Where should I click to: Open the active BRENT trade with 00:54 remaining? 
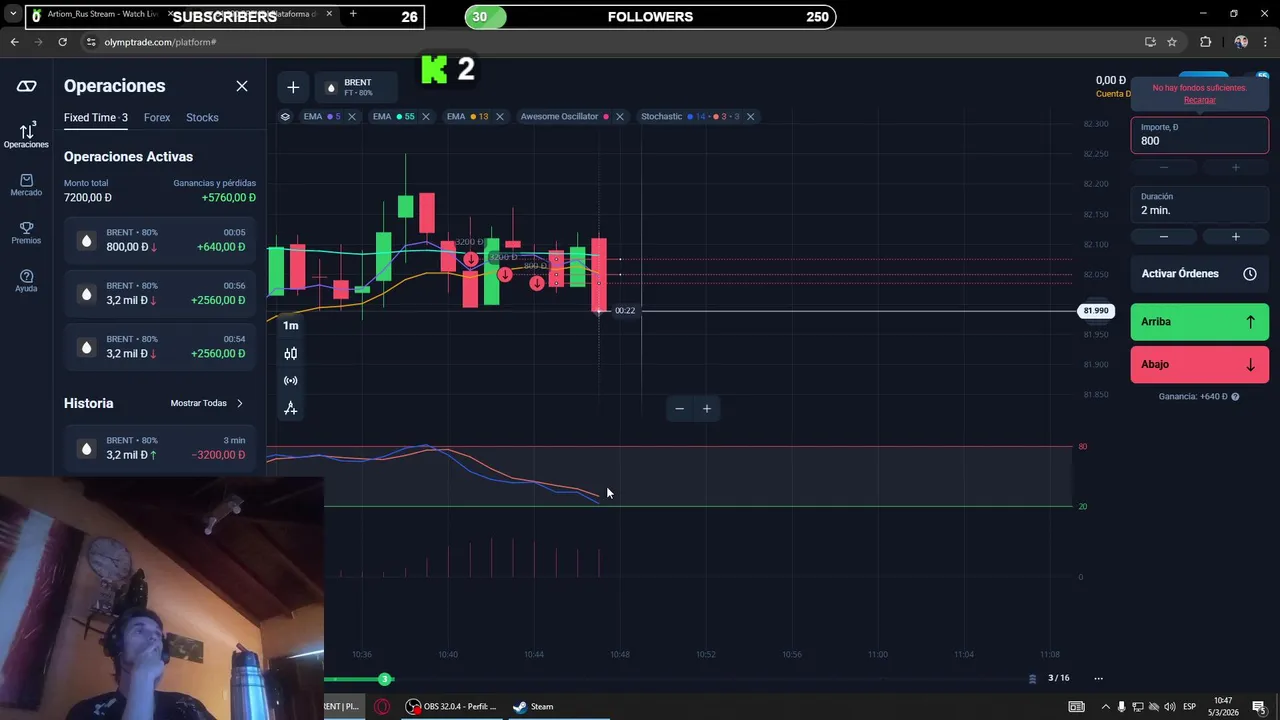tap(160, 346)
